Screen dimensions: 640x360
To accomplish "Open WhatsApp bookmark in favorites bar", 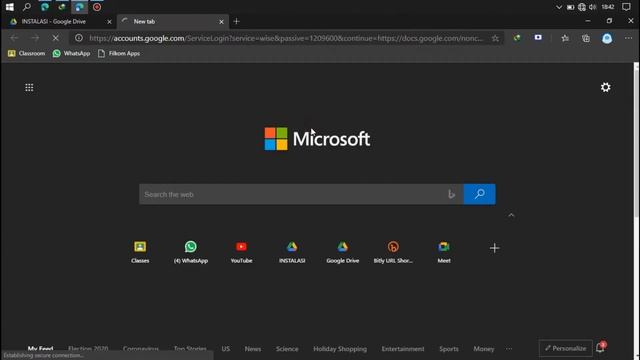I will click(x=71, y=53).
